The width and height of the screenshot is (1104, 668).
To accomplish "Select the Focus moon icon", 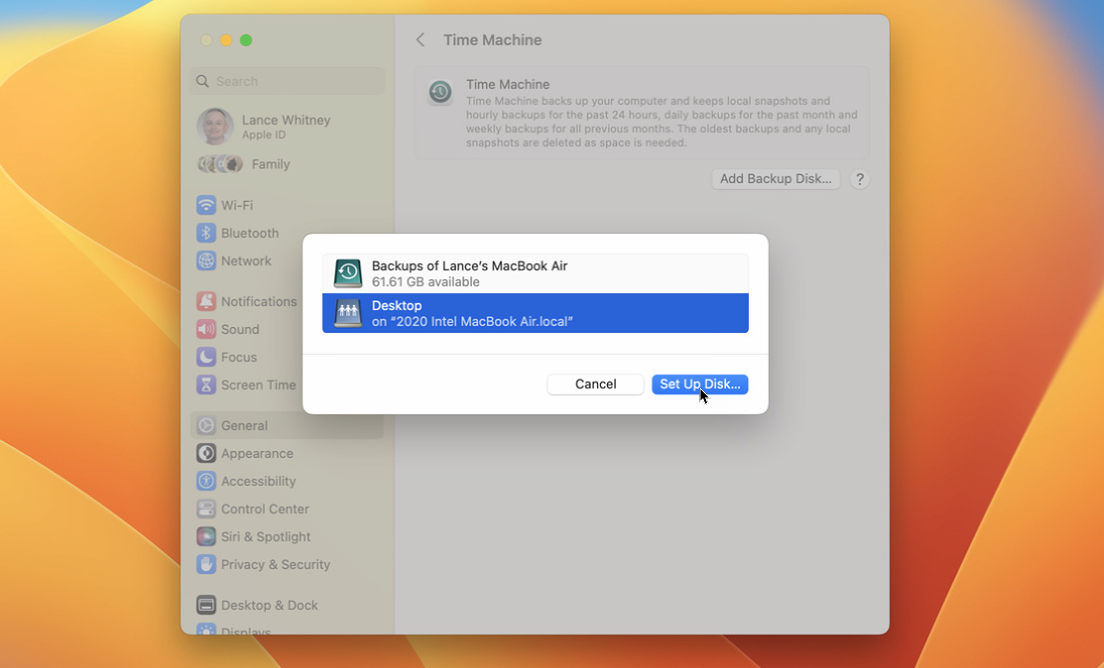I will (207, 357).
